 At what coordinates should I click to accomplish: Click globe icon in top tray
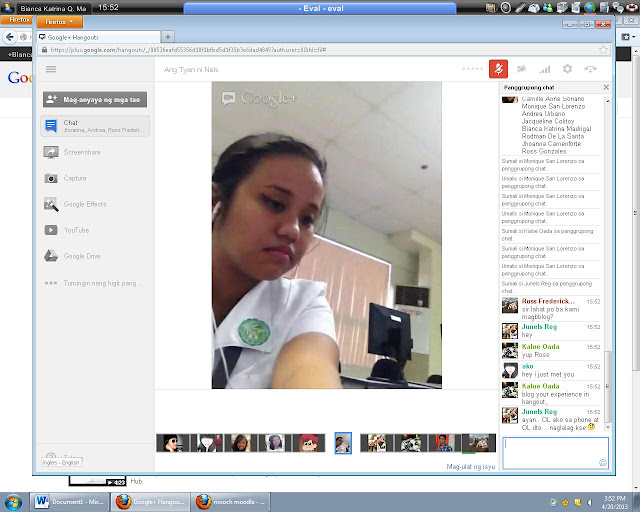tap(589, 7)
